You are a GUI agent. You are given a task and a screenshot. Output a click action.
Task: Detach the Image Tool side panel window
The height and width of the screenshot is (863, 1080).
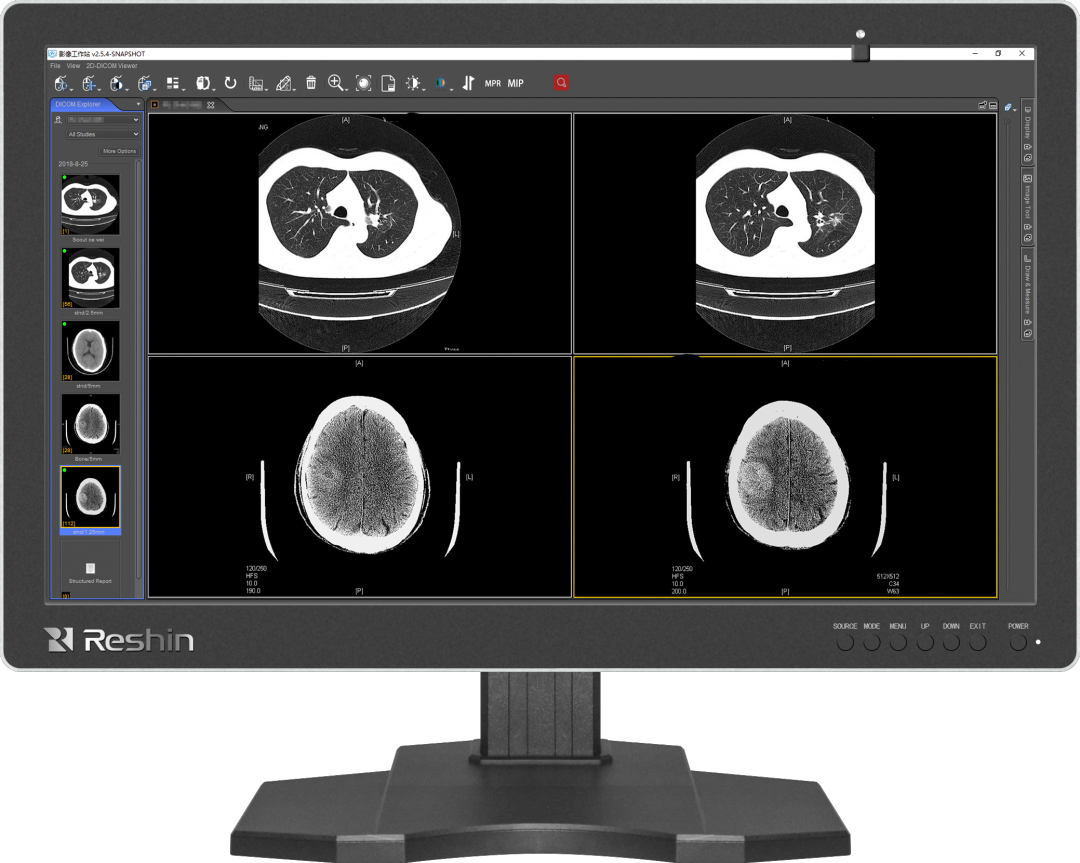pyautogui.click(x=1027, y=238)
